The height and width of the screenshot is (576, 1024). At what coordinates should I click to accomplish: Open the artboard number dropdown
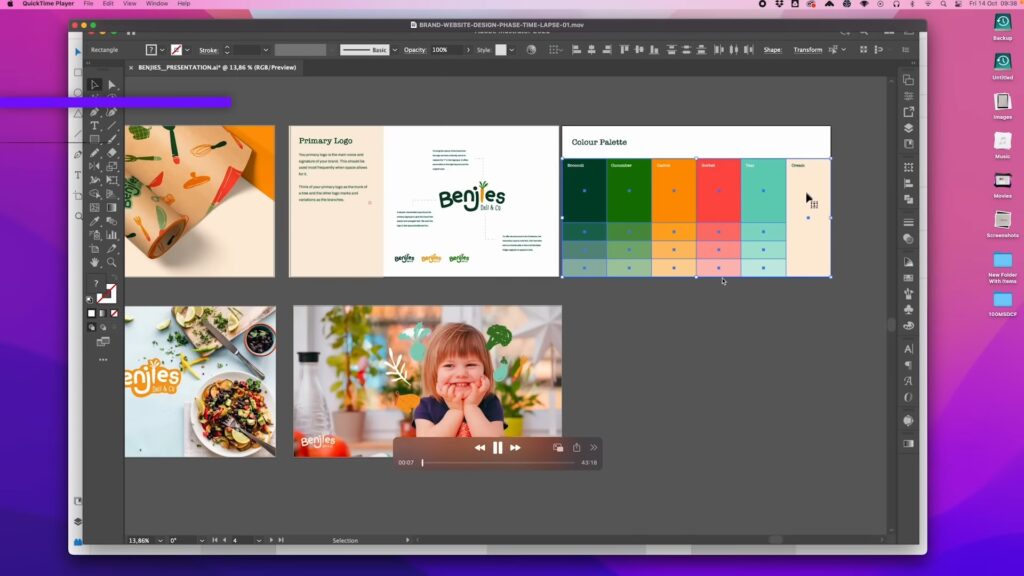[x=259, y=540]
